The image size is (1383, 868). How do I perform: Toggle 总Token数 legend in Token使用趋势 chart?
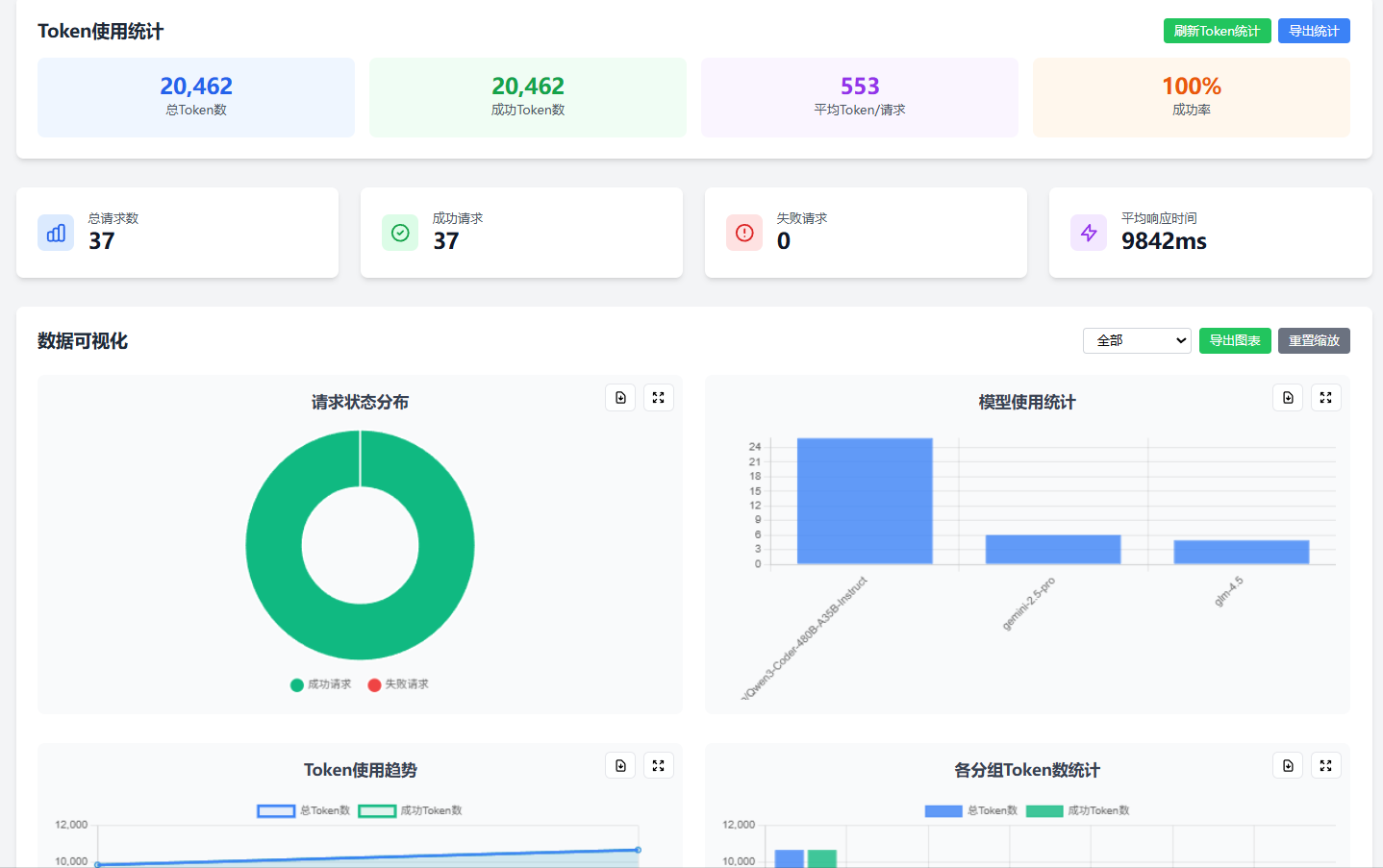click(304, 810)
